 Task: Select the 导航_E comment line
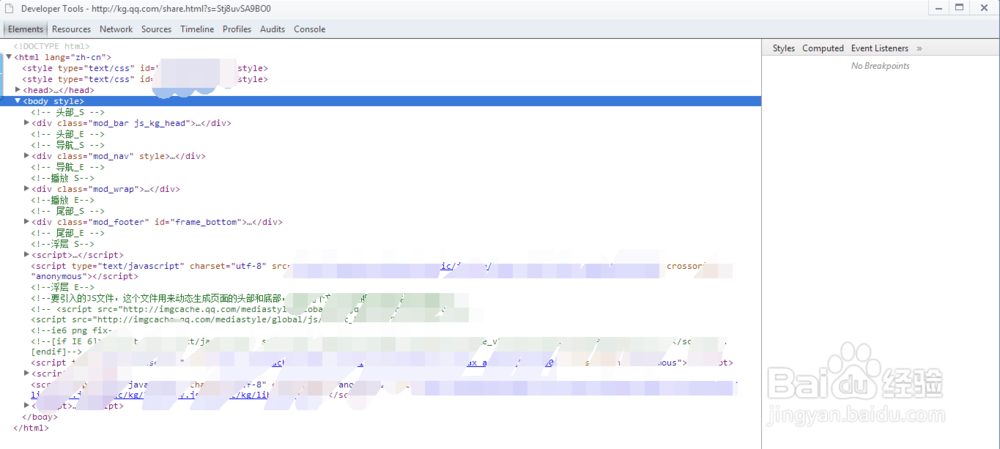(68, 167)
